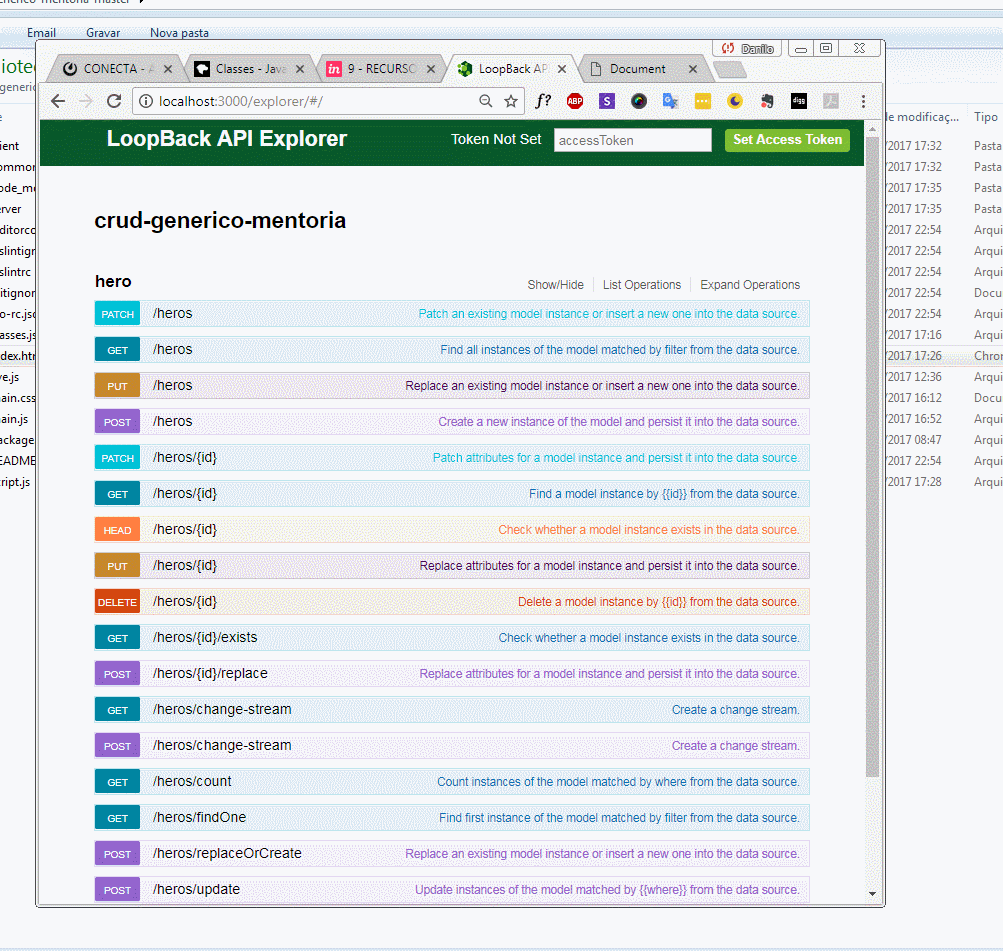The width and height of the screenshot is (1003, 951).
Task: Expand DELETE /heros/{id} operation
Action: pos(452,601)
